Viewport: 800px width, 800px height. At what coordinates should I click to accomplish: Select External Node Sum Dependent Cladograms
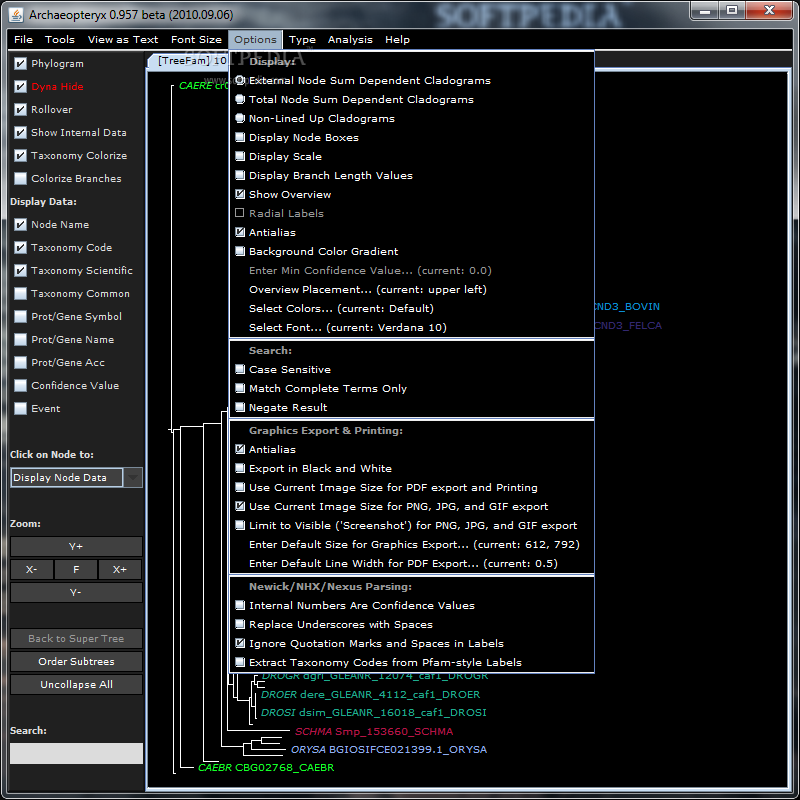coord(412,80)
